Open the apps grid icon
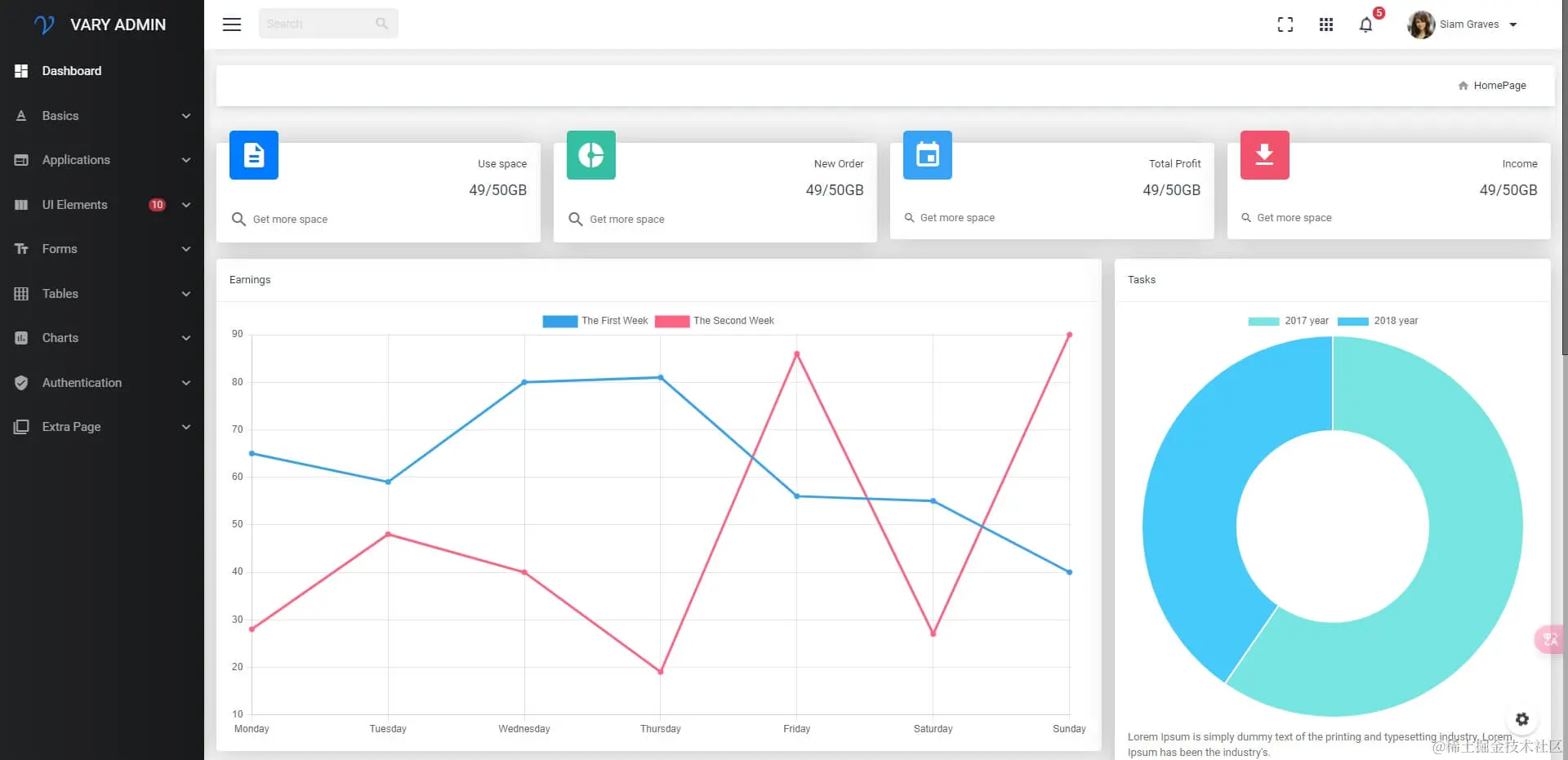This screenshot has width=1568, height=760. (x=1326, y=24)
